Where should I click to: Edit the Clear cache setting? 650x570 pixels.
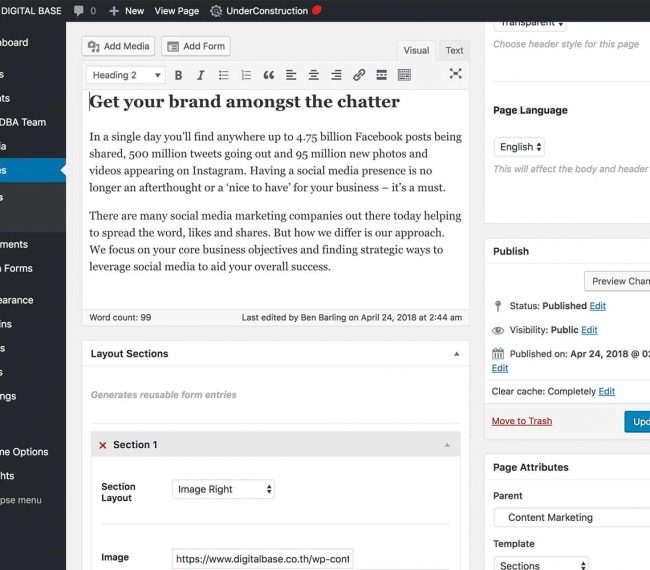pos(606,391)
